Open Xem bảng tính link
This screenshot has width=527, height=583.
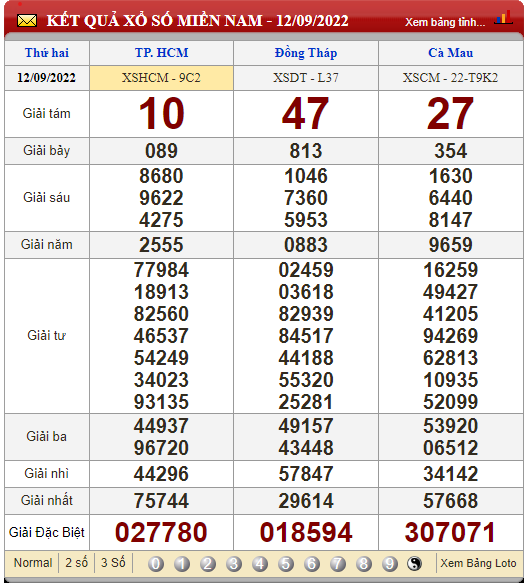pyautogui.click(x=445, y=22)
